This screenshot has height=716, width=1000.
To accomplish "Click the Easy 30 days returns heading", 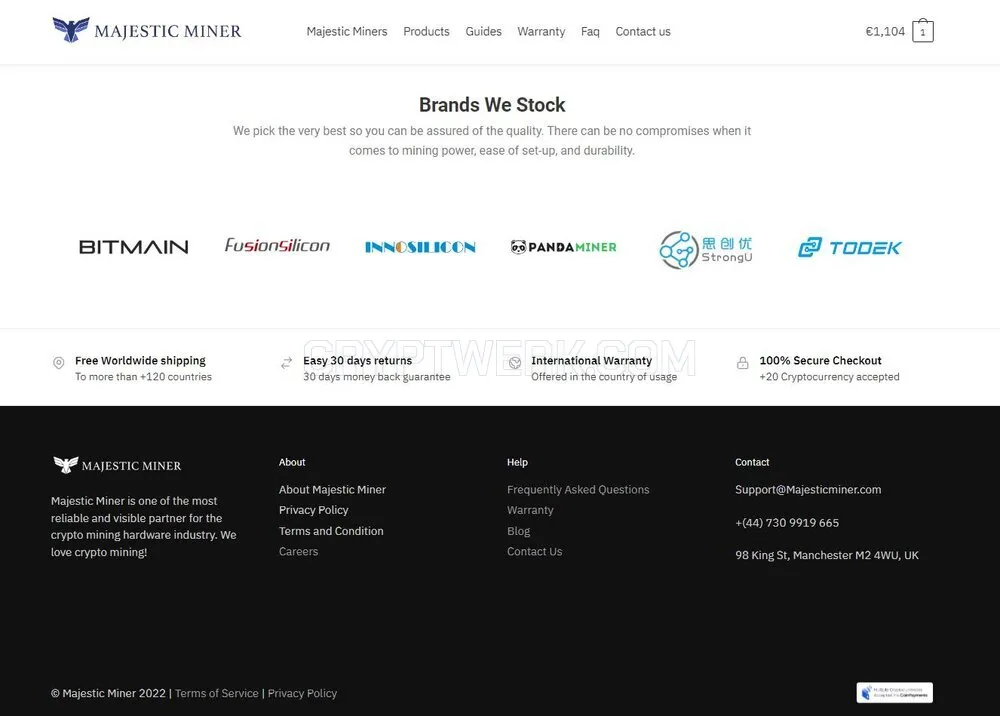I will pyautogui.click(x=357, y=360).
